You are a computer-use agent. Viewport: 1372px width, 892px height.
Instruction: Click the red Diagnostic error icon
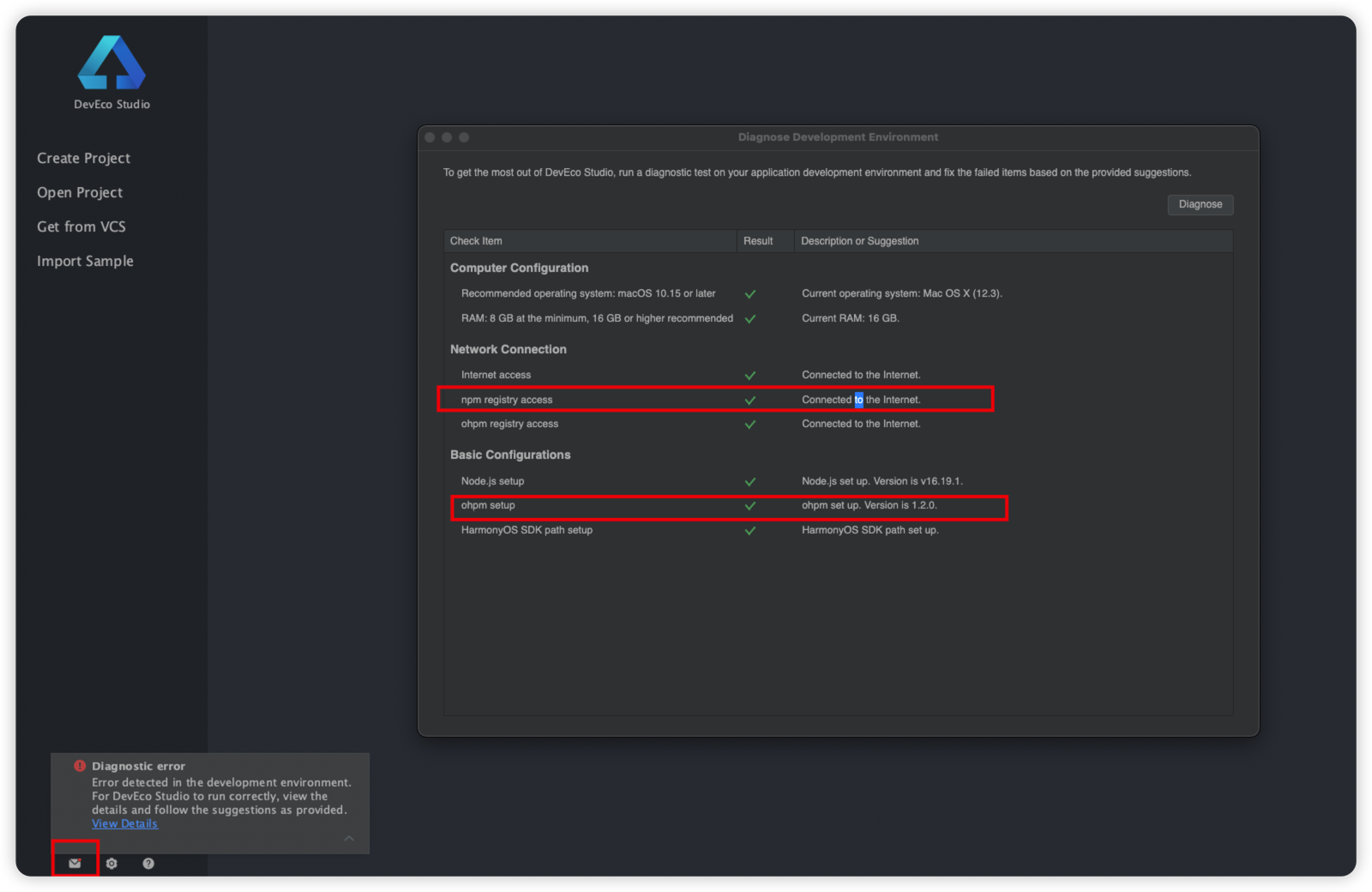(80, 766)
